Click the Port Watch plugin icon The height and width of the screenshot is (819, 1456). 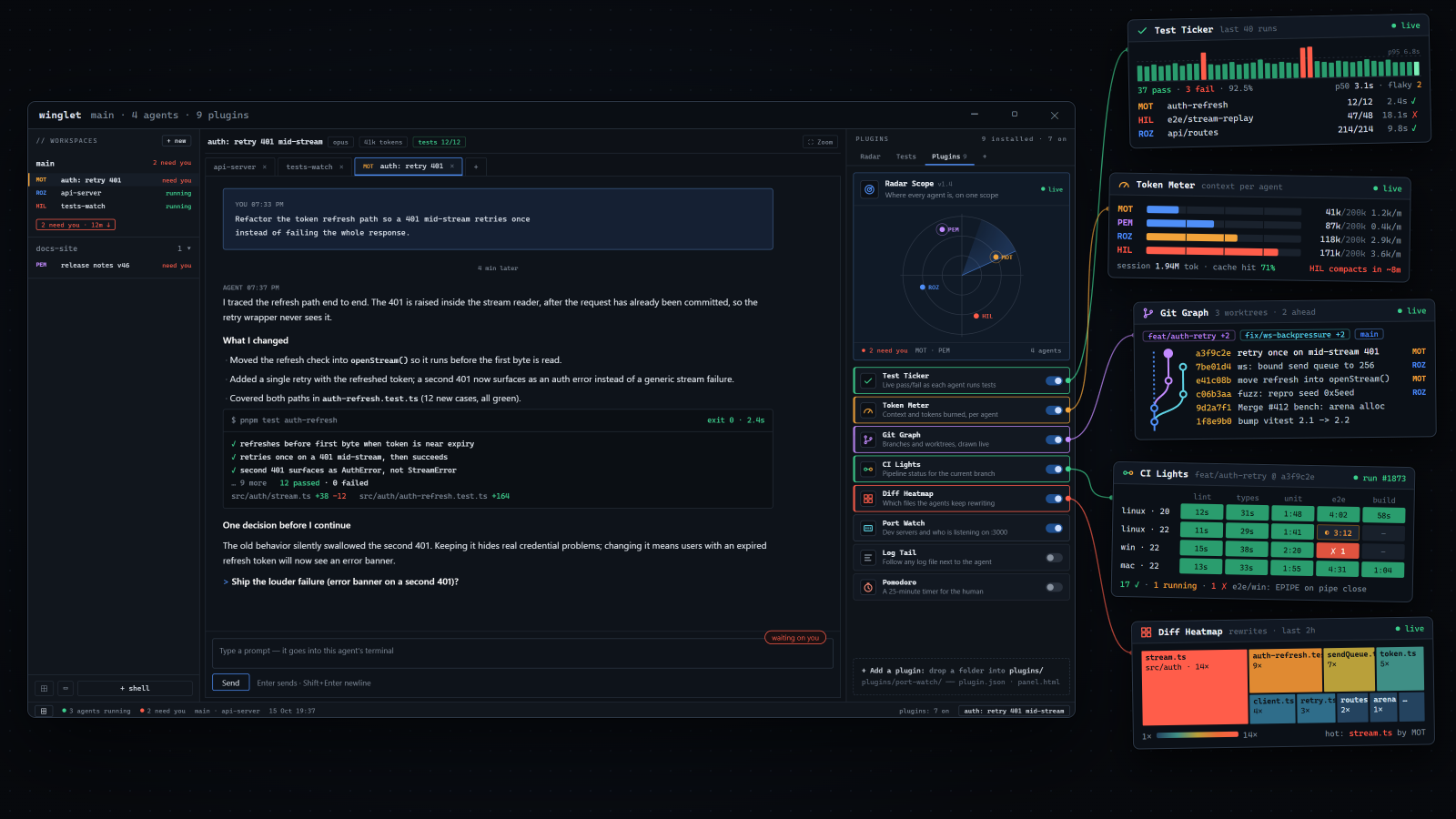868,528
